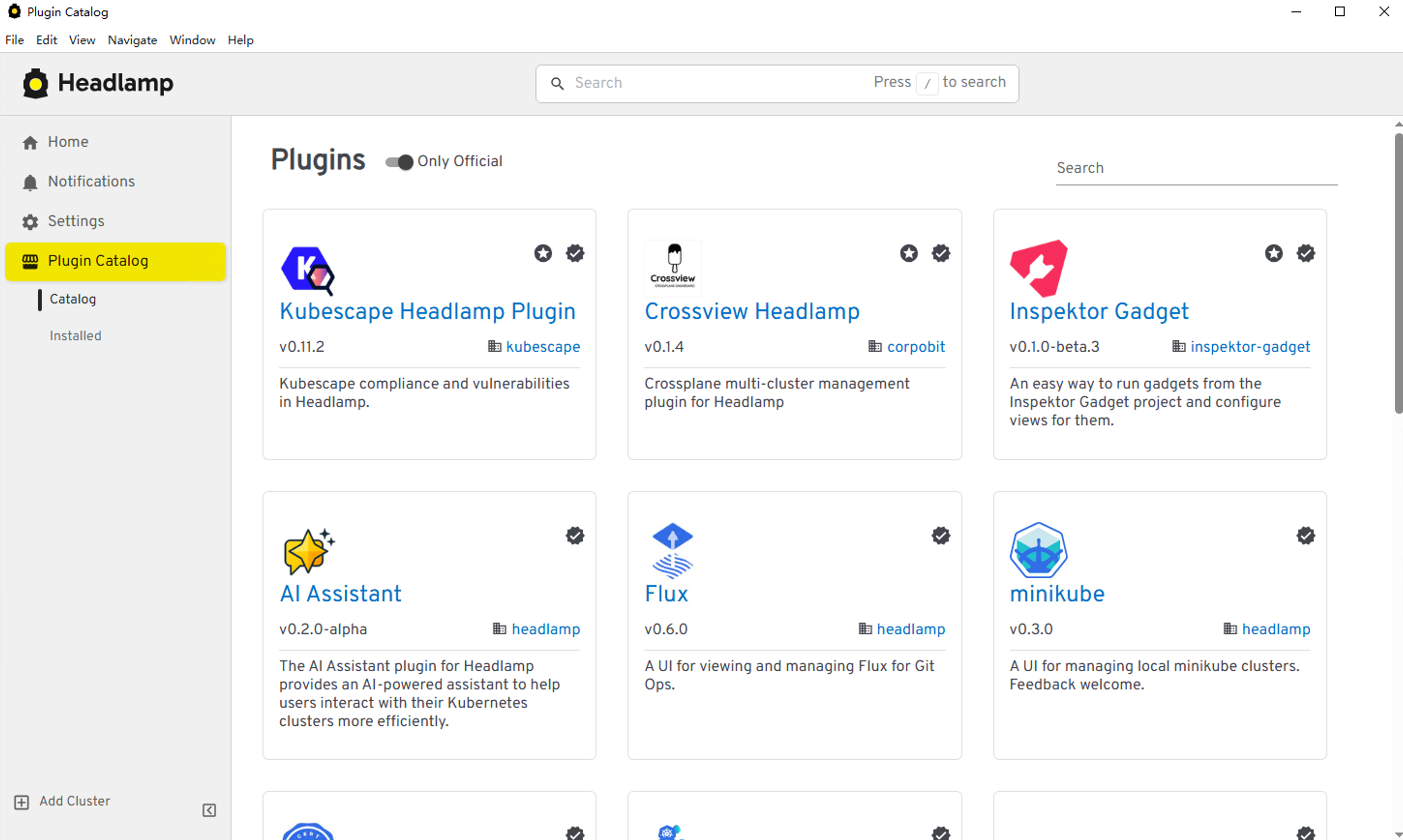The height and width of the screenshot is (840, 1403).
Task: Click headlamp publisher link on Flux card
Action: (911, 629)
